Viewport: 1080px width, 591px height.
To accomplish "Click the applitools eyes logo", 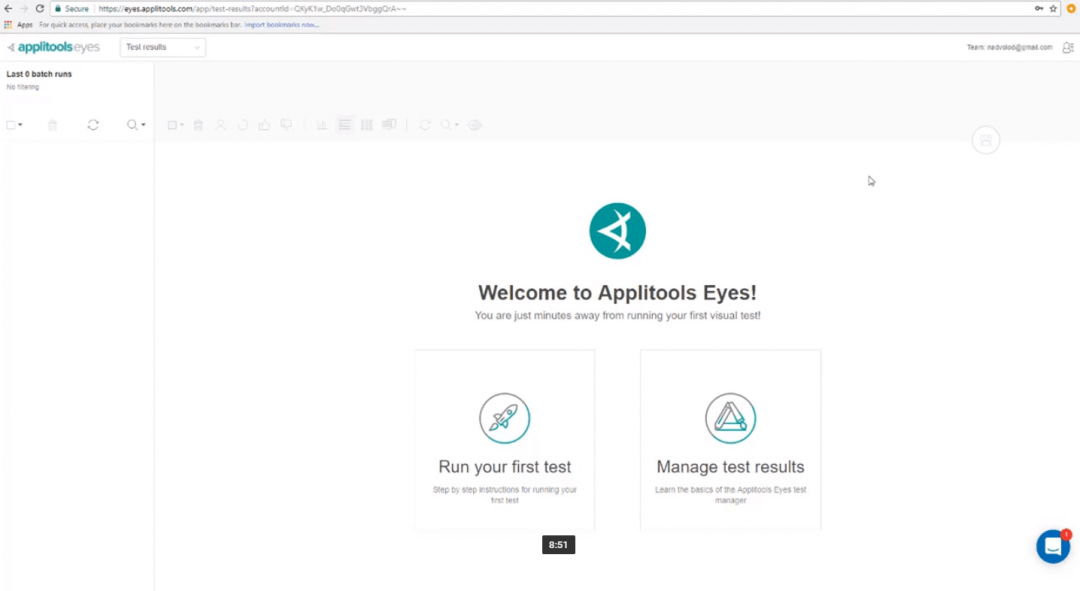I will tap(54, 46).
